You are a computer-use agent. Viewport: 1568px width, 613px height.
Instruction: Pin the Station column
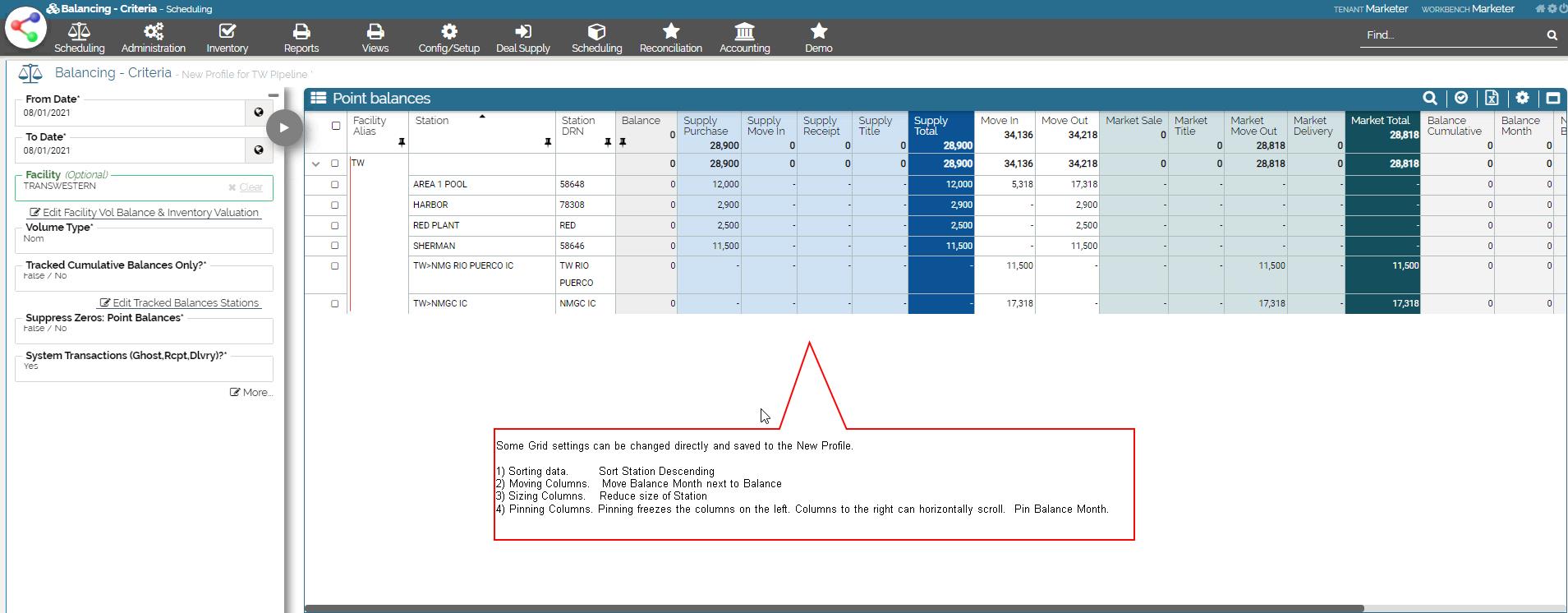[548, 143]
